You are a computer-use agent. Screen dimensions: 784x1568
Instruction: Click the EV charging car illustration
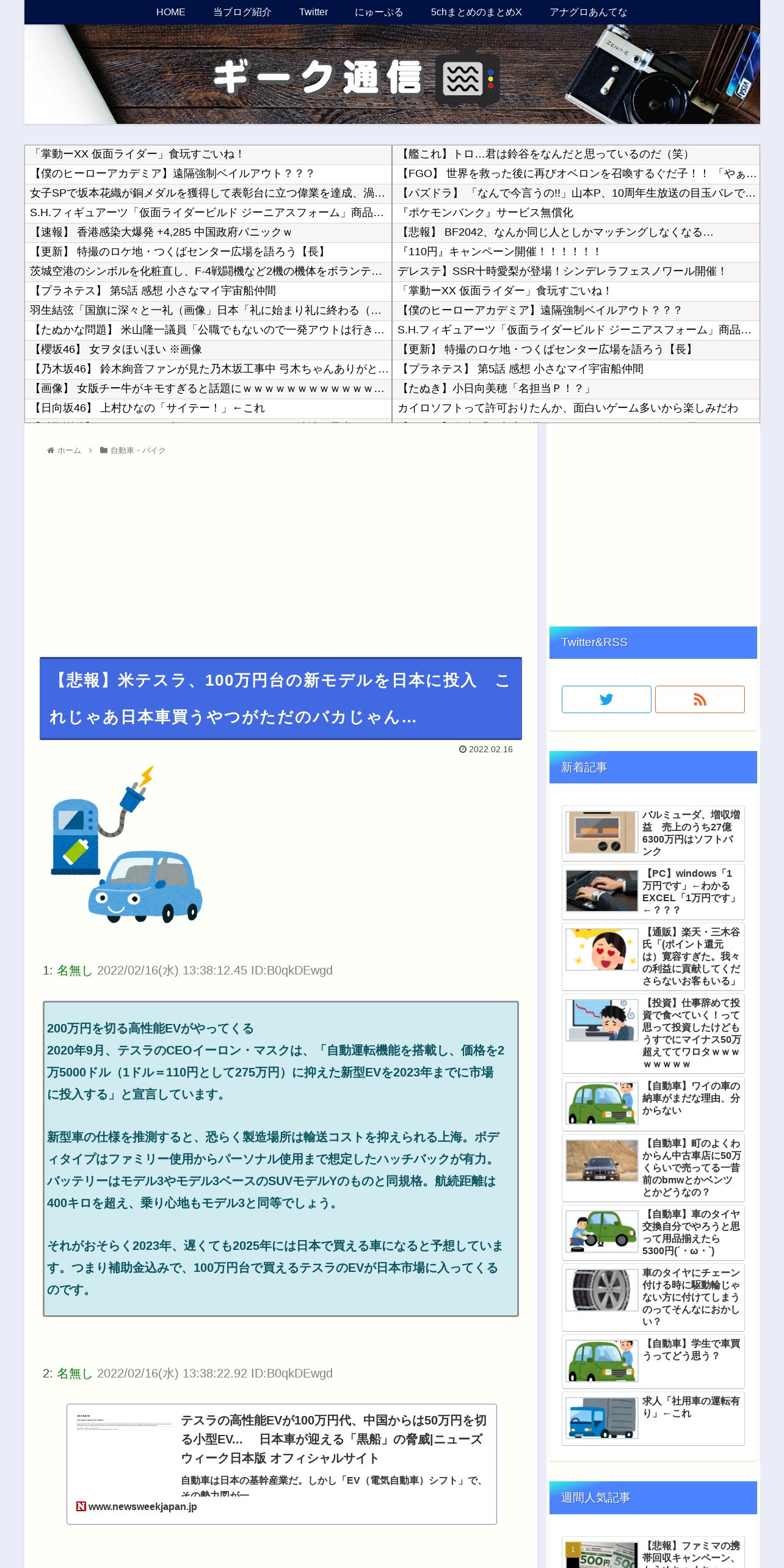pyautogui.click(x=126, y=844)
